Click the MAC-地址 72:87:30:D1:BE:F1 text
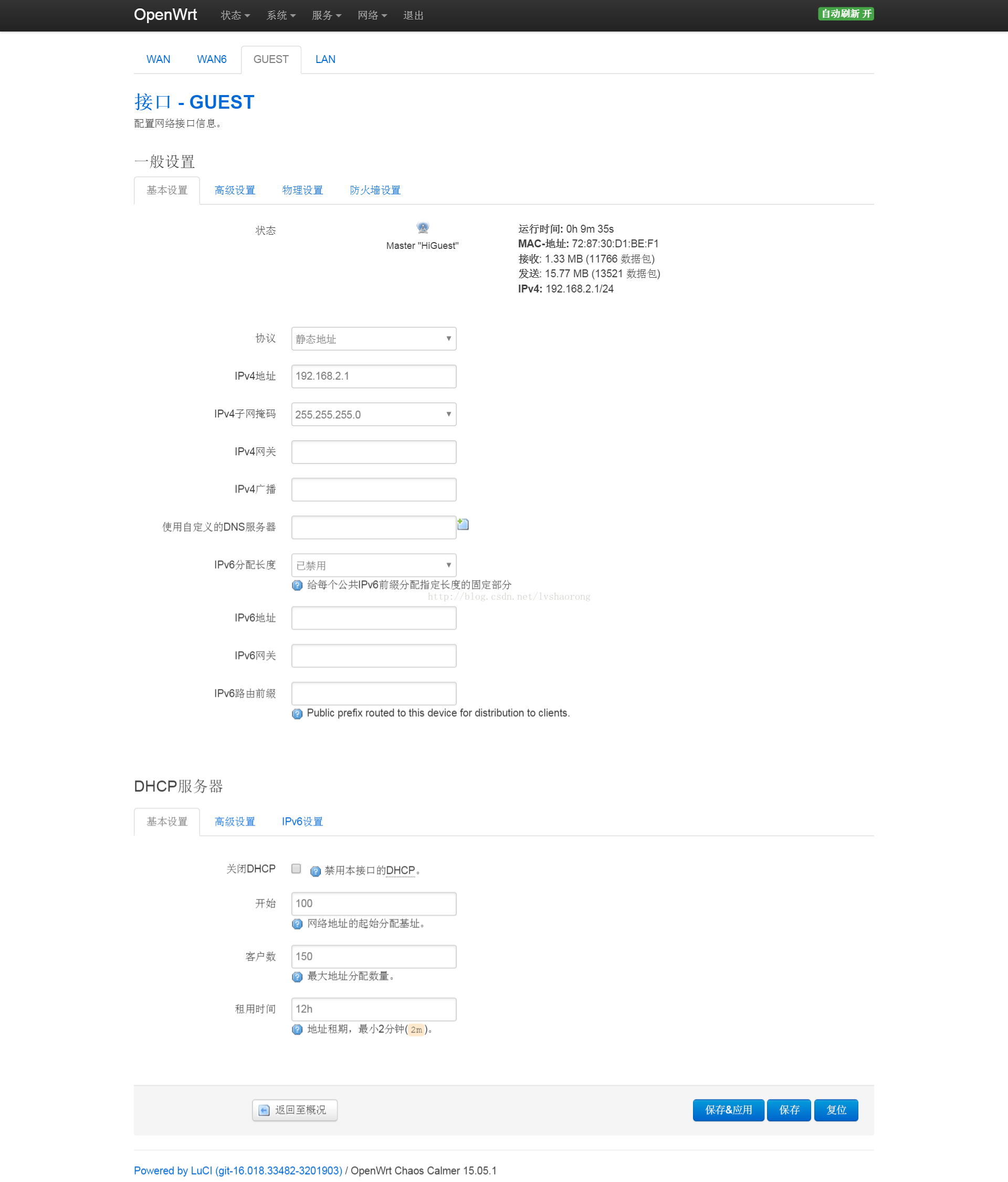1008x1182 pixels. click(588, 244)
